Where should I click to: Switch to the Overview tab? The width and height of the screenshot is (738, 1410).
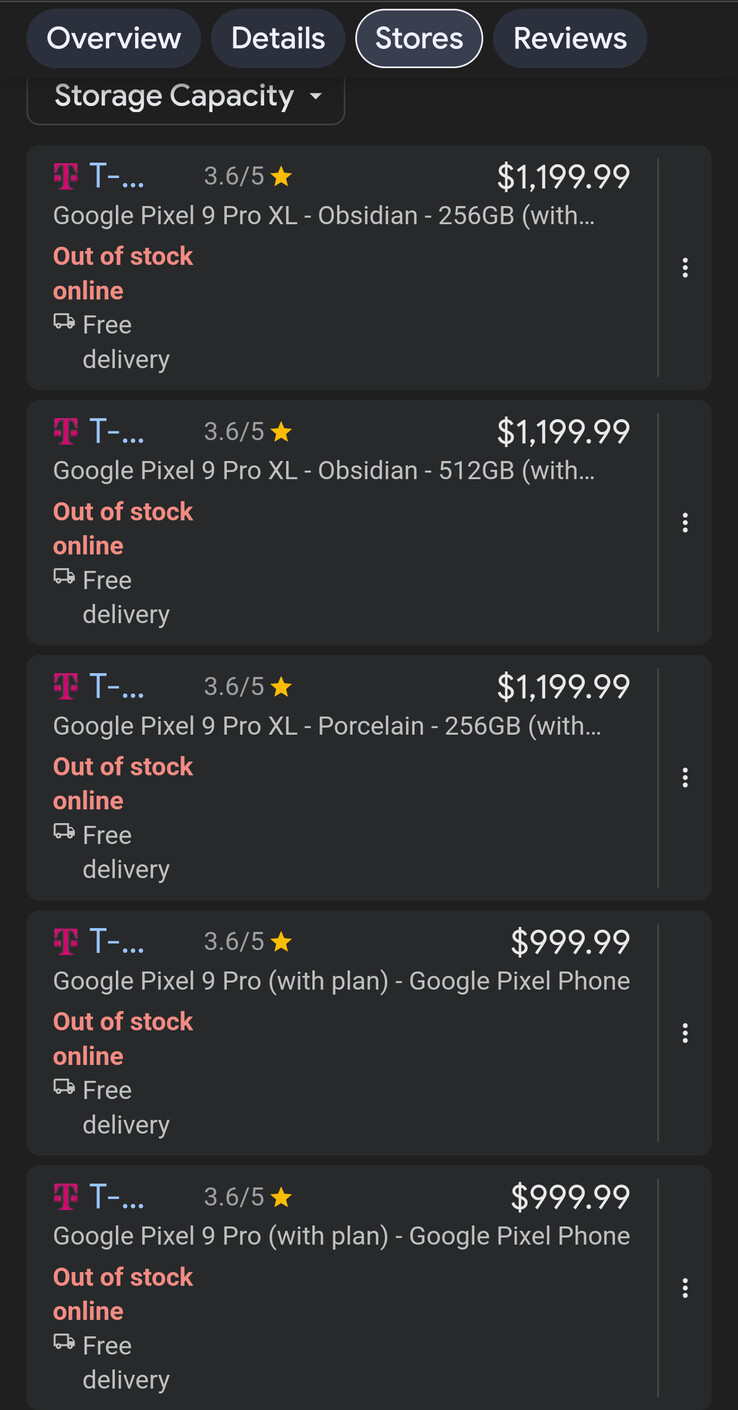tap(113, 39)
